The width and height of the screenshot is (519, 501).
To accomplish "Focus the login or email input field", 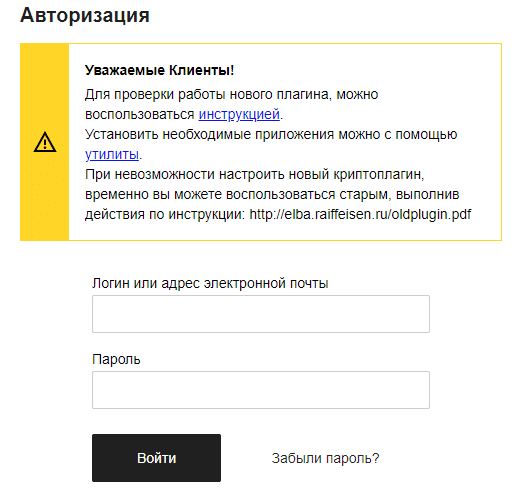I will point(261,314).
